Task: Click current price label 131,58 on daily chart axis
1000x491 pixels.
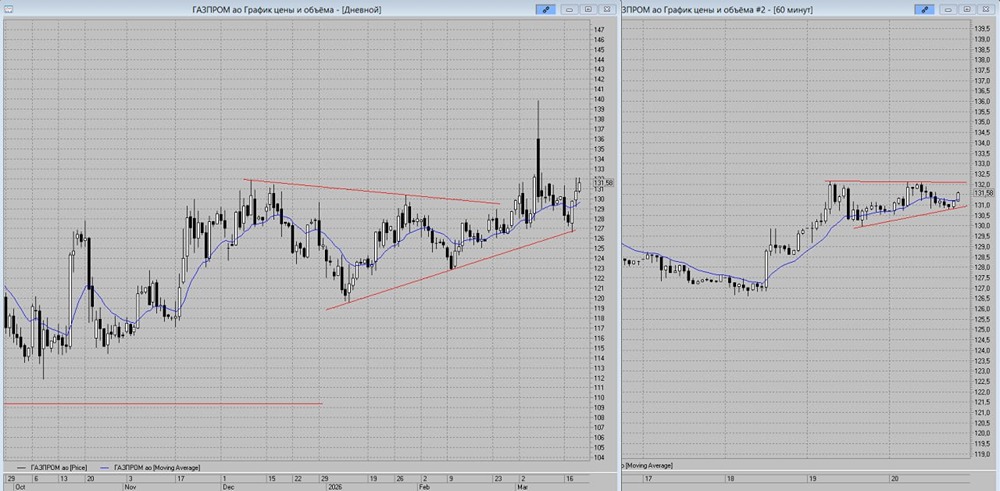Action: tap(603, 183)
